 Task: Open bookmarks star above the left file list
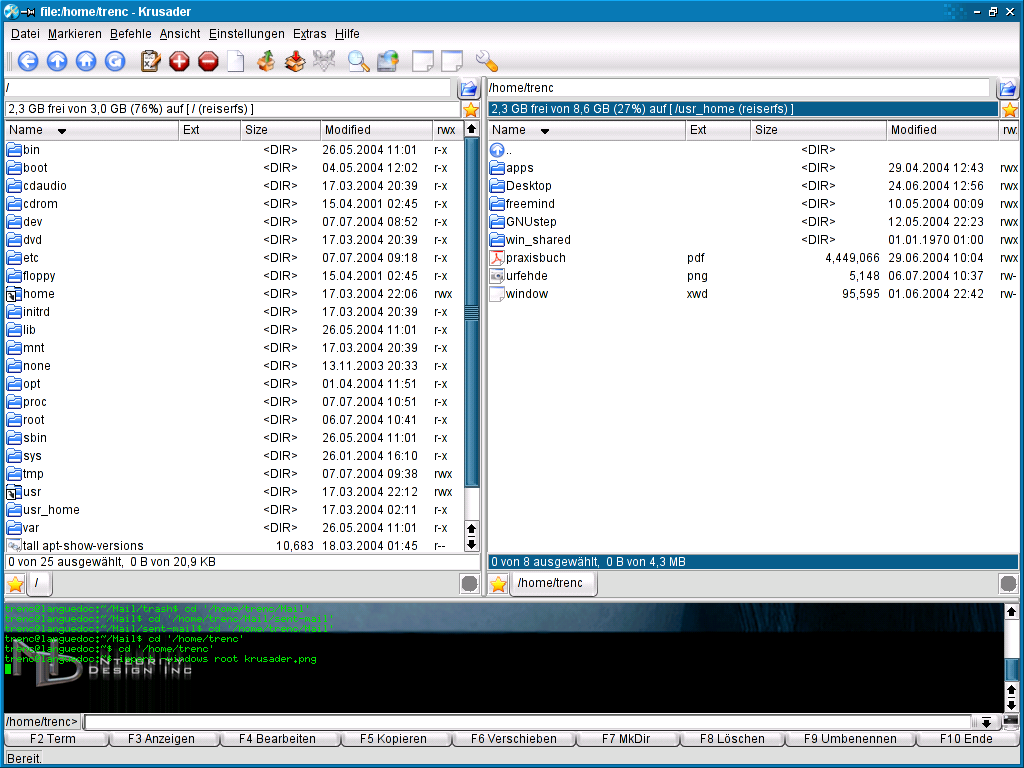[471, 110]
